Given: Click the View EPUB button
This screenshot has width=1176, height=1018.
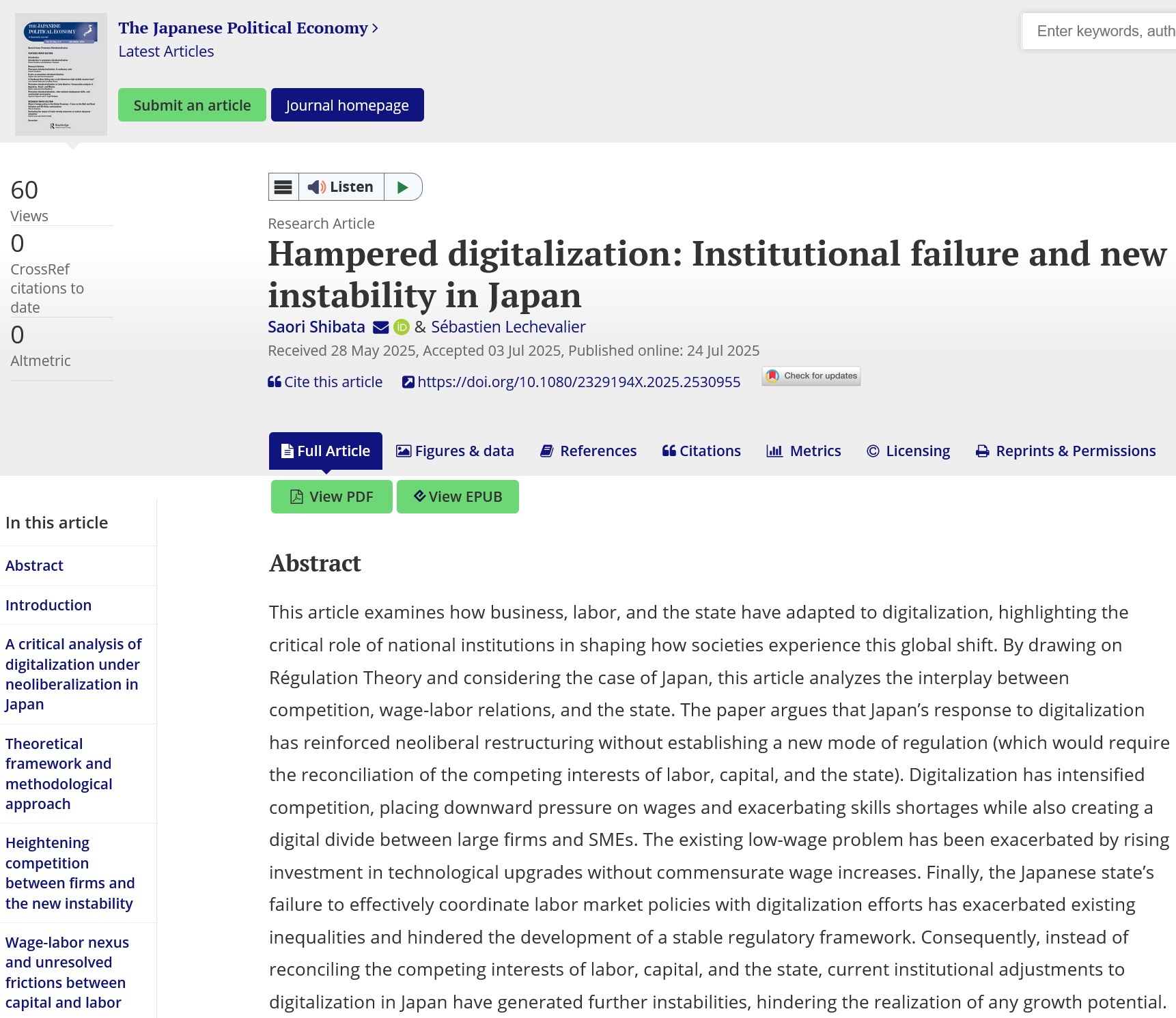Looking at the screenshot, I should [458, 497].
